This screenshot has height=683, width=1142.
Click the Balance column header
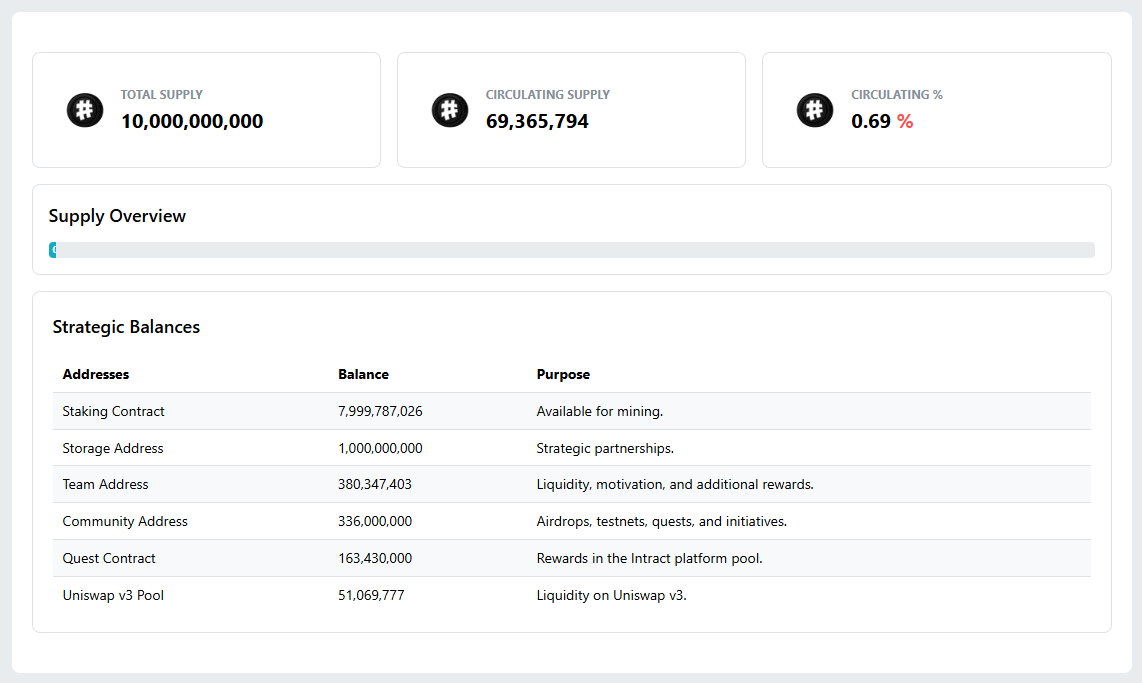363,374
